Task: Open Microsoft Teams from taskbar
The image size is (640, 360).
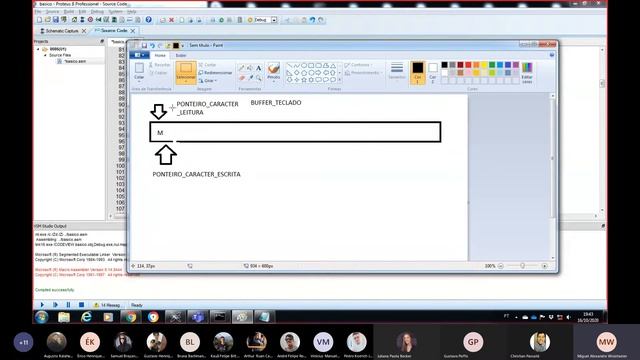Action: coord(197,317)
